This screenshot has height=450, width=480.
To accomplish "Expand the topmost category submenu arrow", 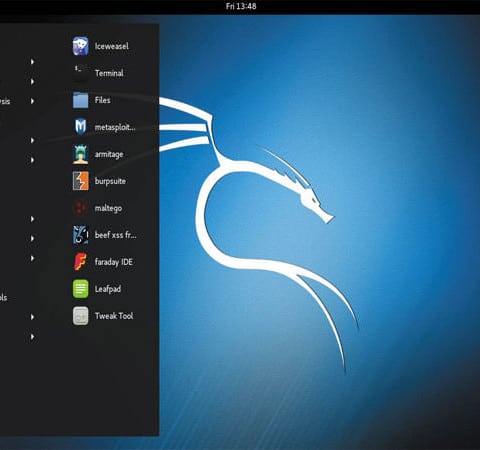I will pyautogui.click(x=32, y=62).
